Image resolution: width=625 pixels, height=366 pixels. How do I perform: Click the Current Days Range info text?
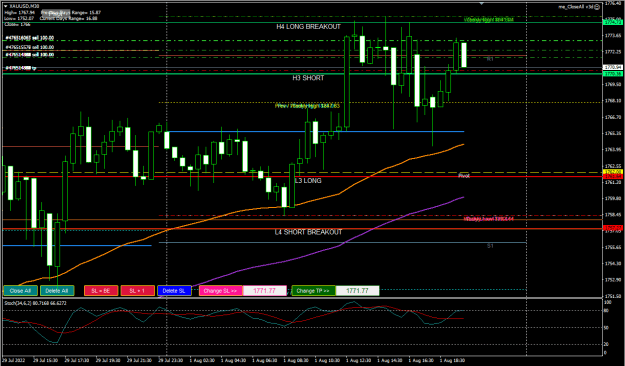[70, 18]
